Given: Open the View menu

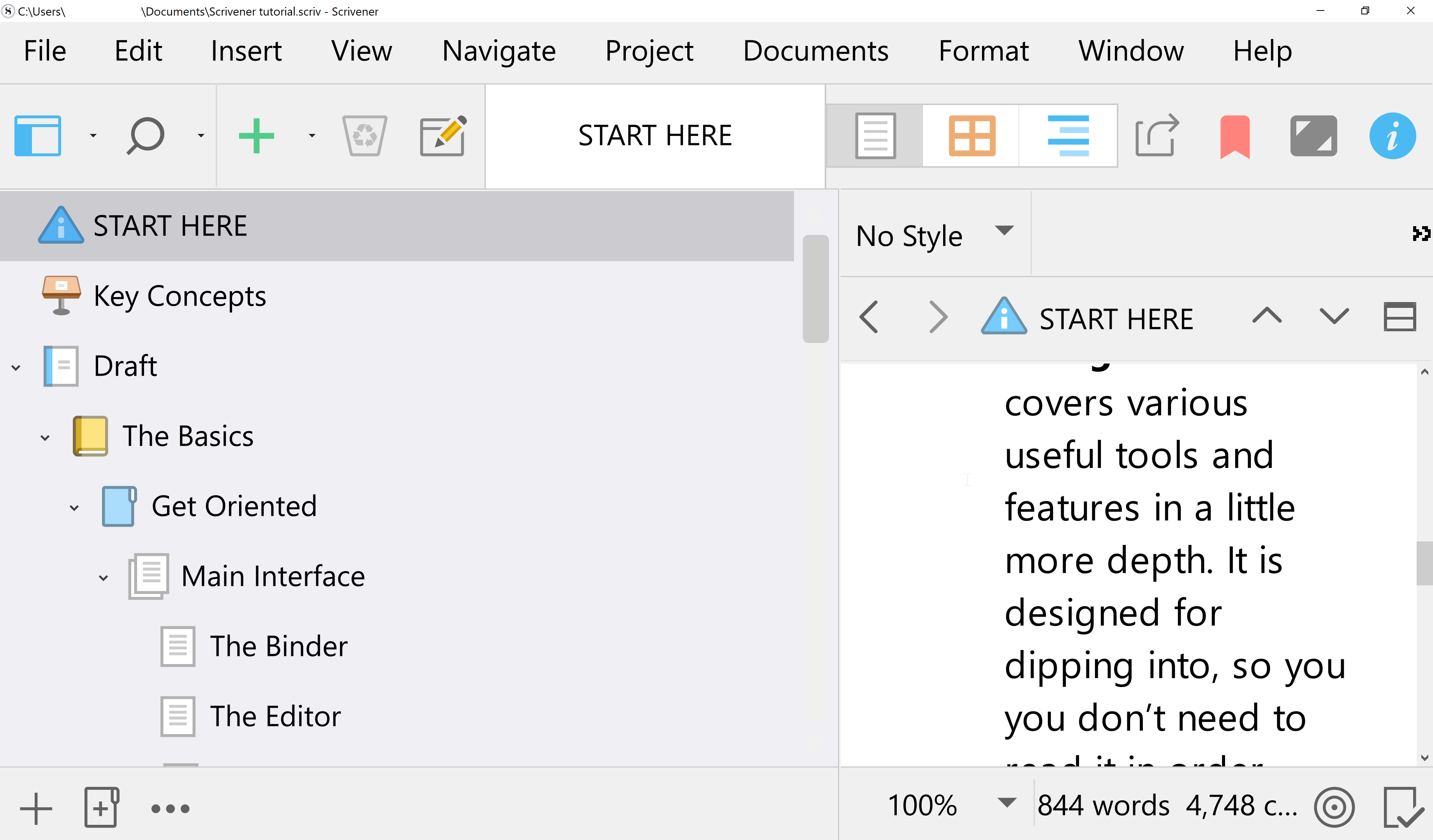Looking at the screenshot, I should (x=362, y=51).
